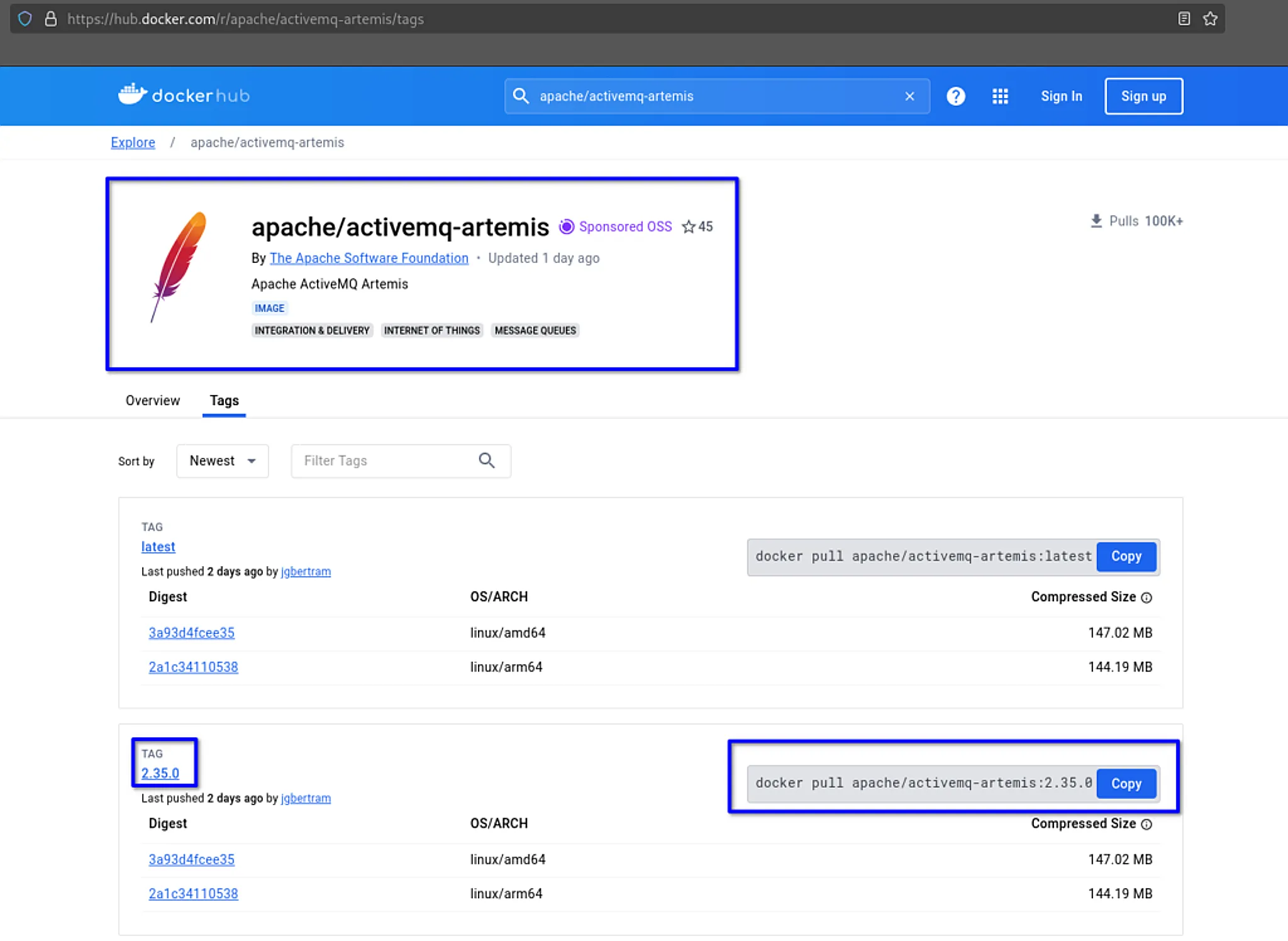1288x941 pixels.
Task: Click the jgbertram link under tag 2.35.0
Action: [306, 798]
